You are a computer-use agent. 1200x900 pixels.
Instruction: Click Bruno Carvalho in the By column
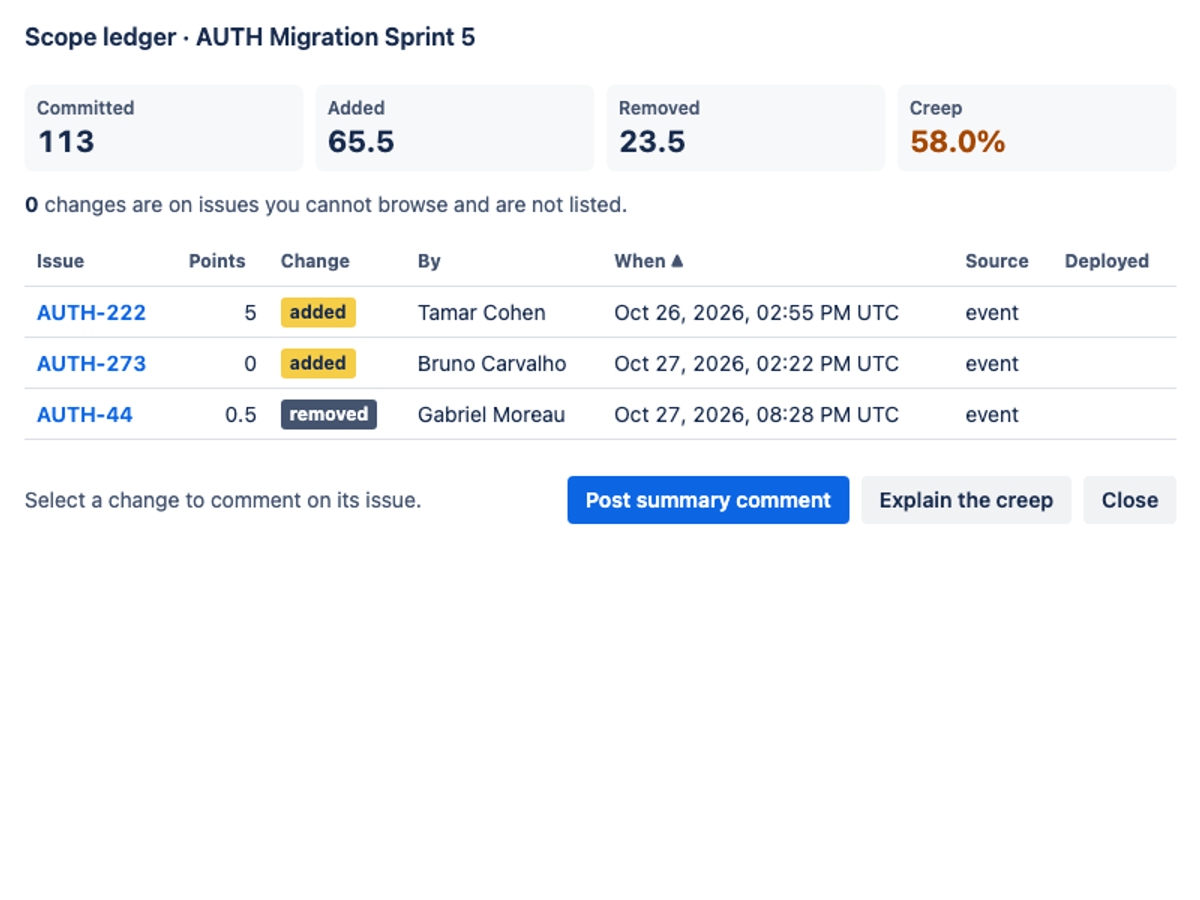click(x=492, y=364)
